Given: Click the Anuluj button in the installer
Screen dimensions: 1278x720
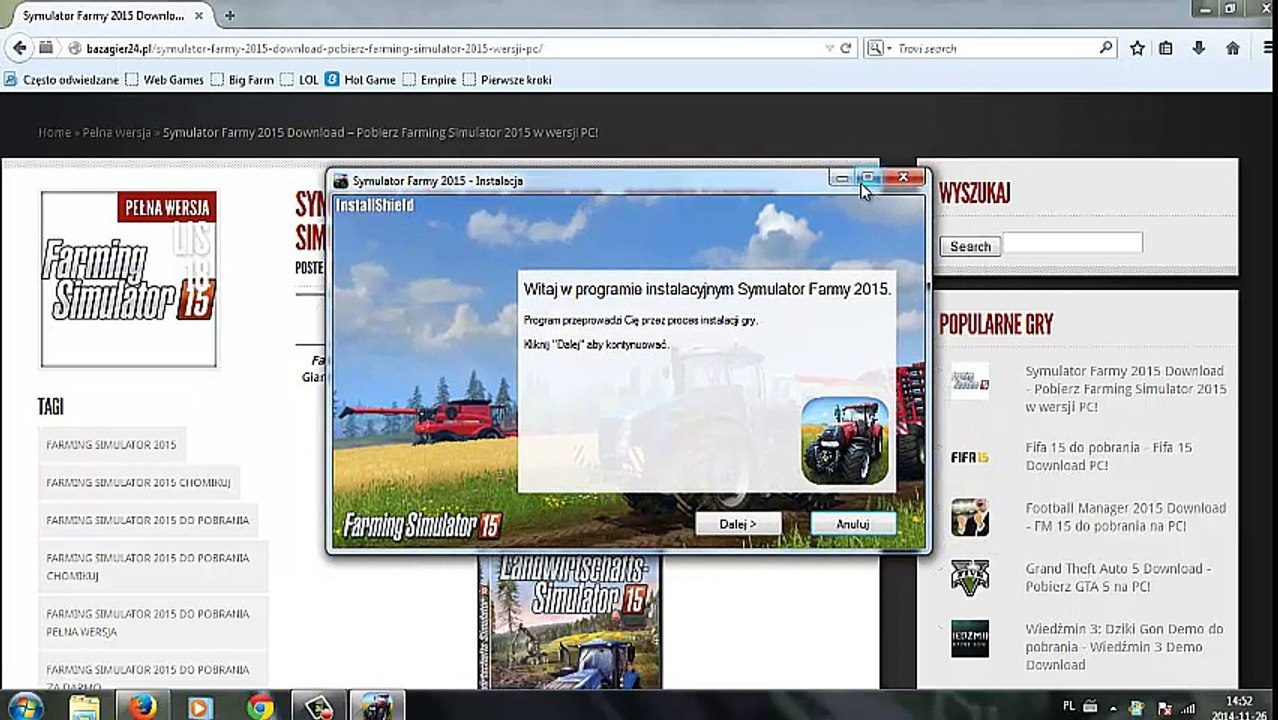Looking at the screenshot, I should pyautogui.click(x=853, y=524).
